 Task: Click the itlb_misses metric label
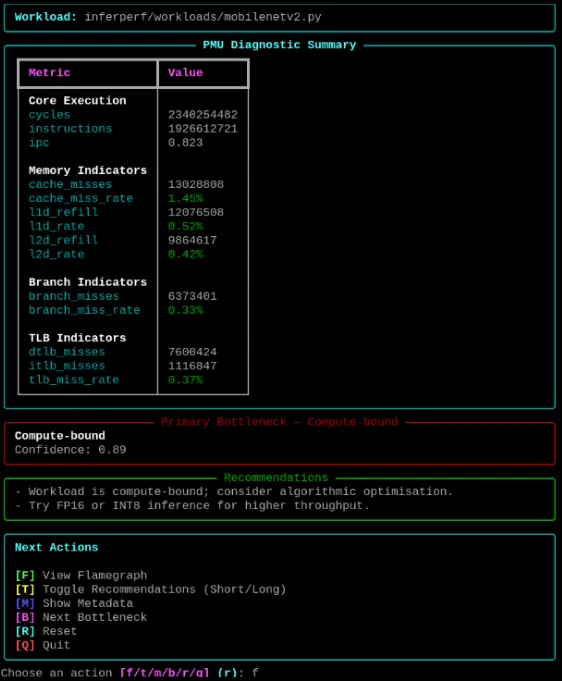click(67, 365)
